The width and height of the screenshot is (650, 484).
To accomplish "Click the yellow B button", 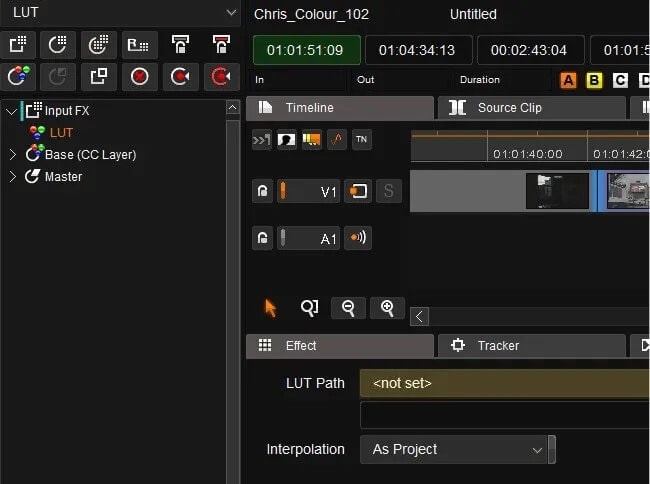I will (x=594, y=80).
